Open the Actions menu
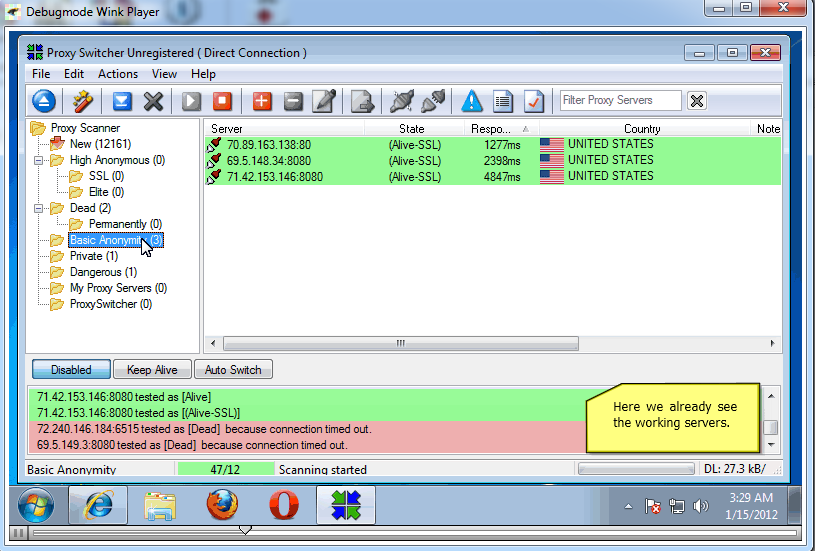 (x=118, y=74)
